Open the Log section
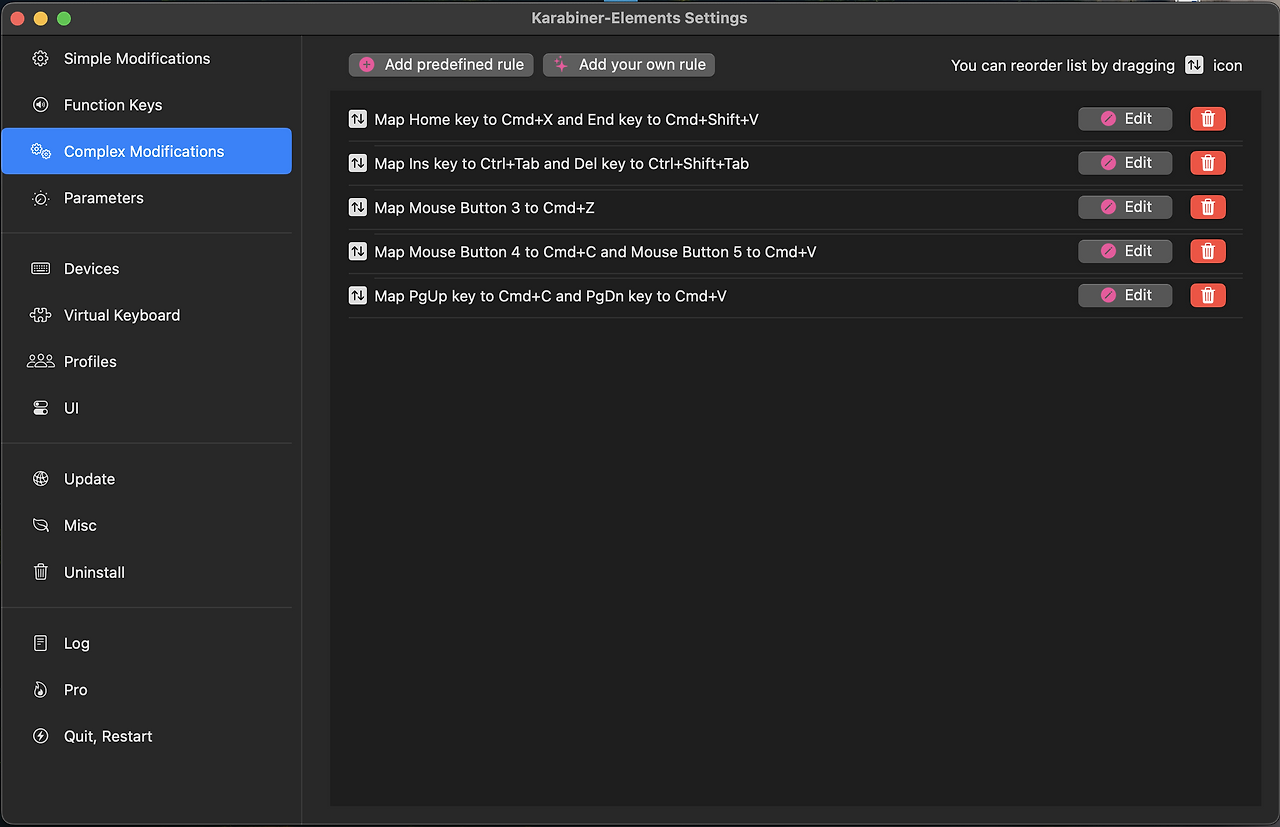The image size is (1280, 827). 147,643
